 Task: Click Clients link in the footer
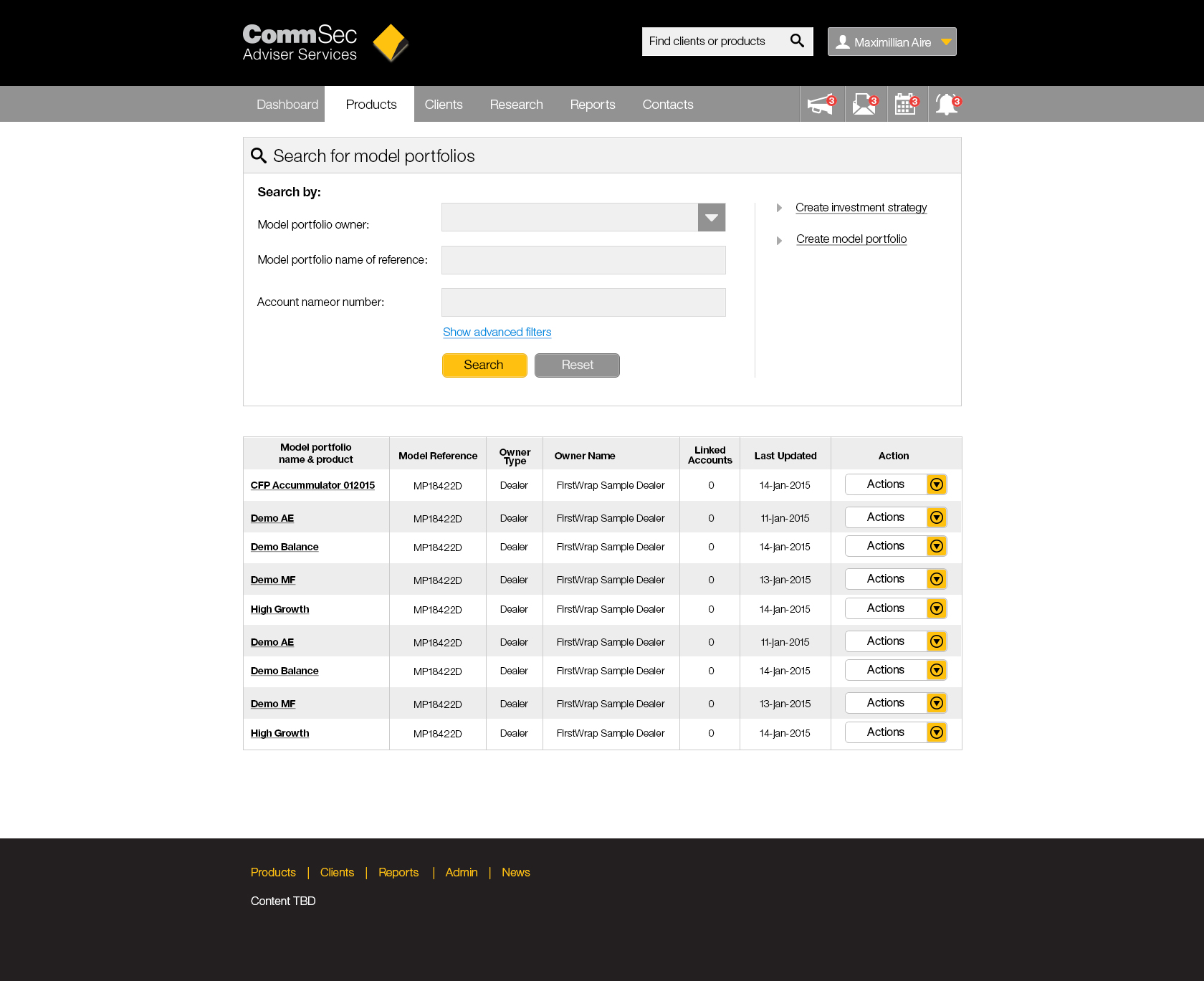pos(337,873)
